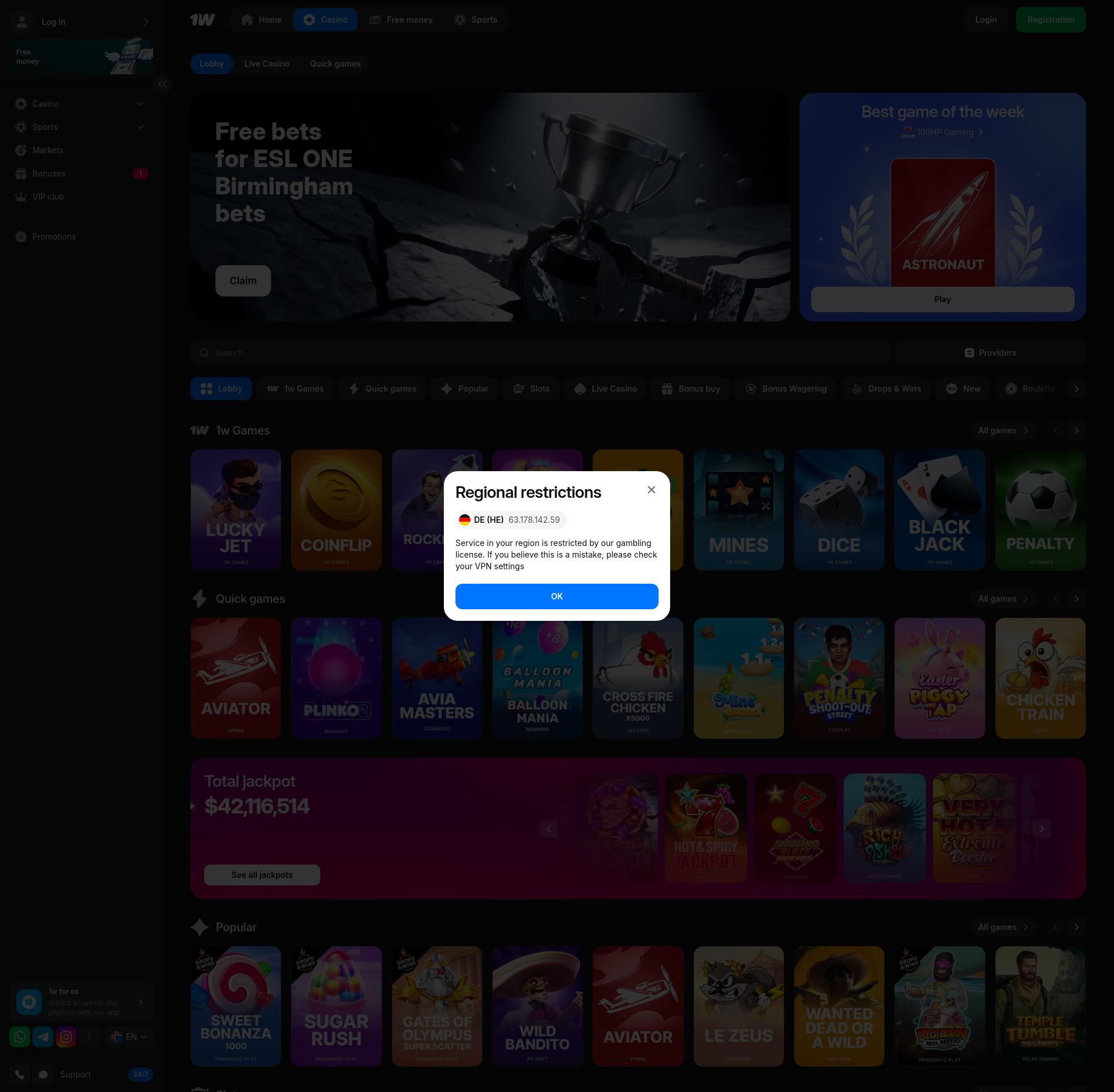Open the support chat bubble icon
Screen dimensions: 1114x1092
(x=43, y=1075)
